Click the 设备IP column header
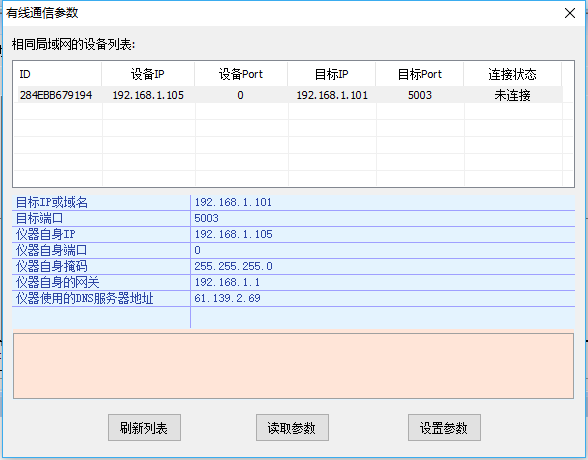The height and width of the screenshot is (460, 588). [148, 74]
